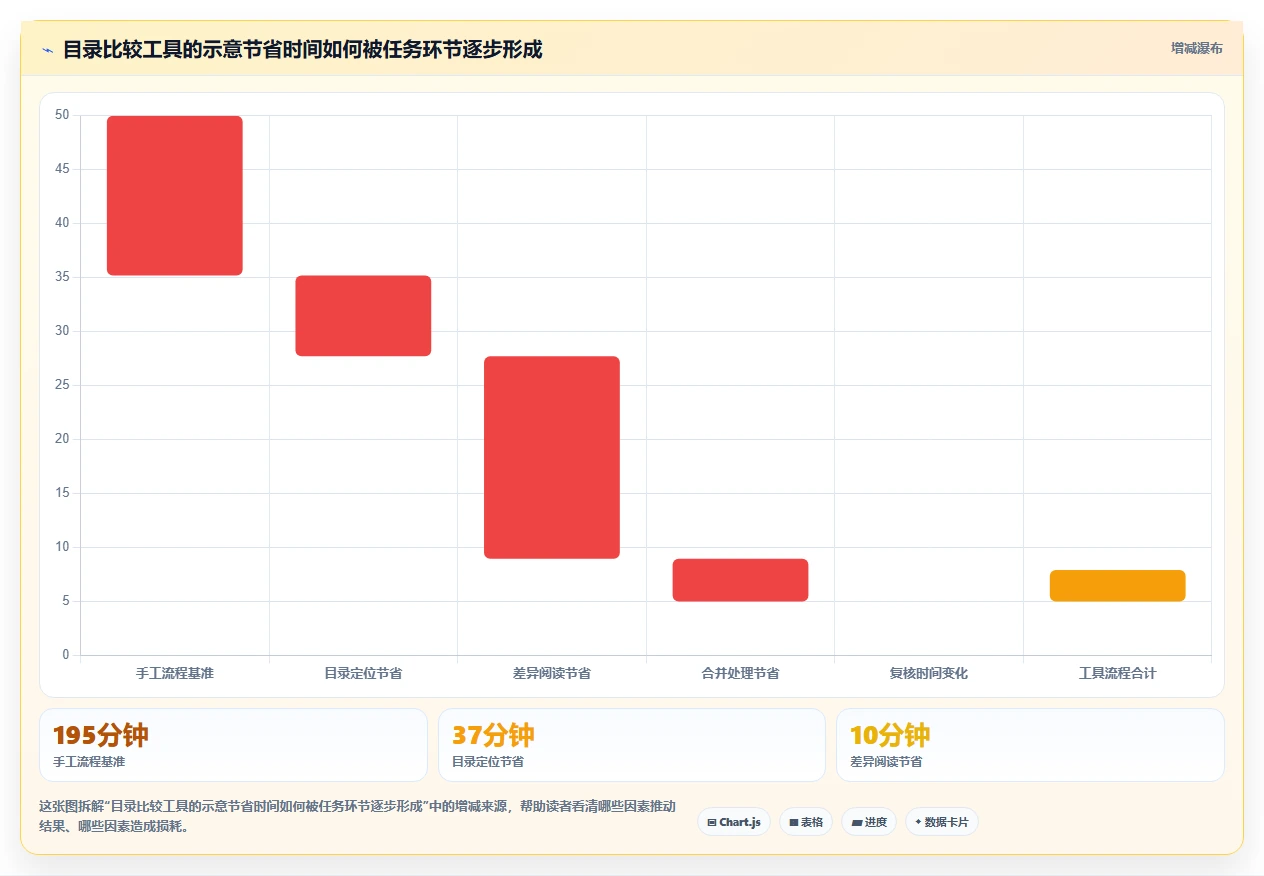Screen dimensions: 1264x876
Task: Click the 37分钟 data card
Action: 632,745
